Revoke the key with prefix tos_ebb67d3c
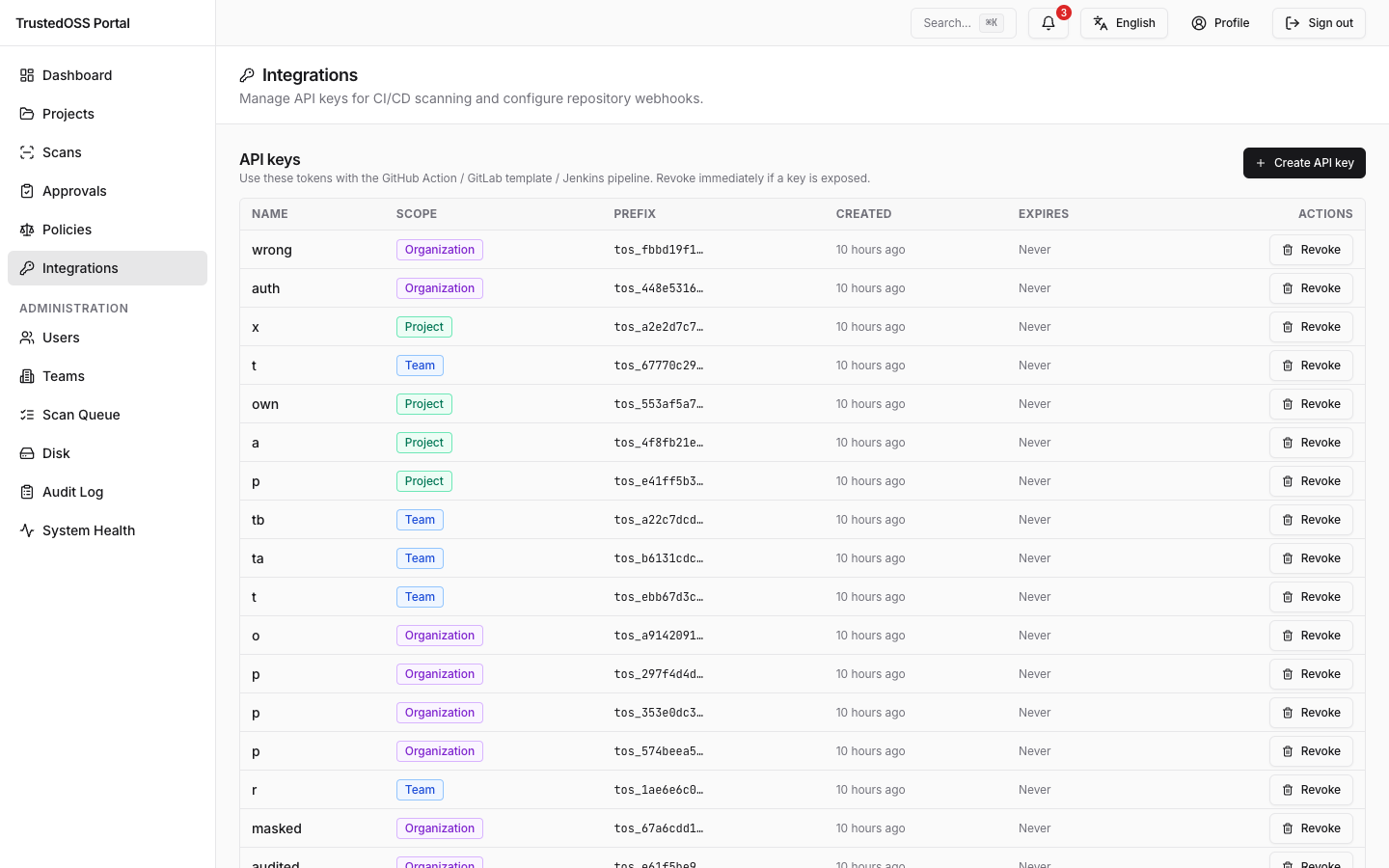This screenshot has height=868, width=1389. pos(1311,597)
